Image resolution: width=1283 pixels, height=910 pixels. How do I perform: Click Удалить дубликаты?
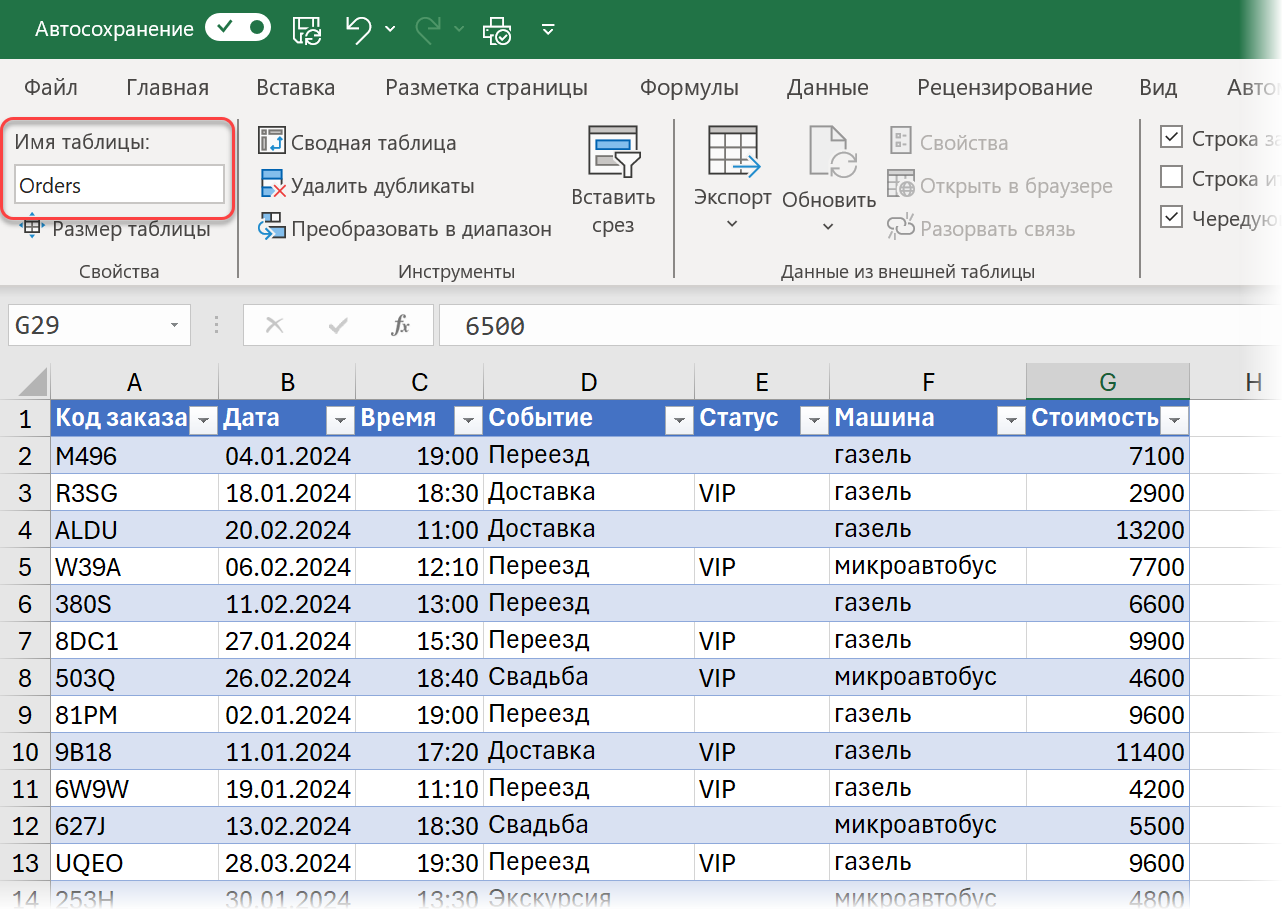tap(366, 185)
